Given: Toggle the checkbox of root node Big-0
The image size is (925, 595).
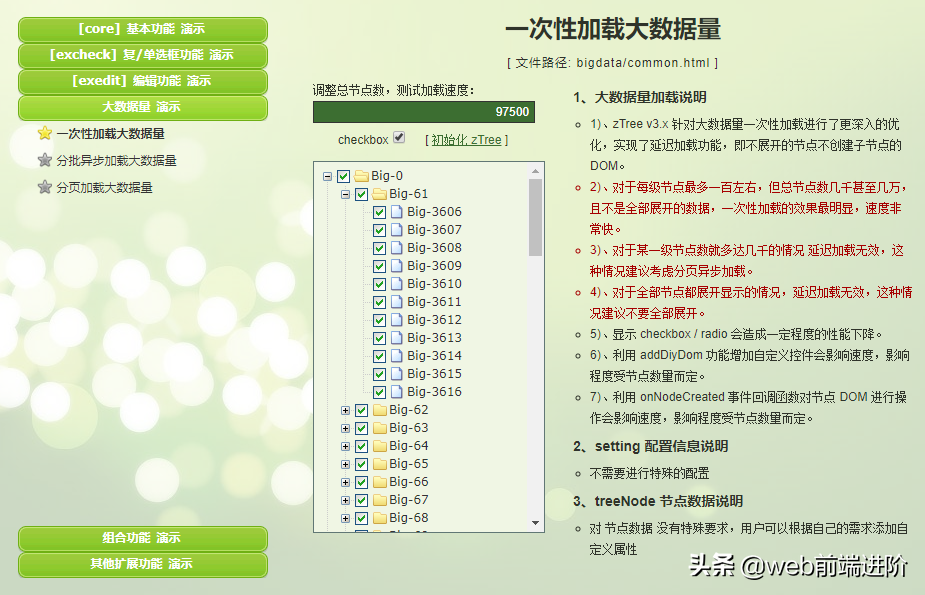Looking at the screenshot, I should point(341,174).
